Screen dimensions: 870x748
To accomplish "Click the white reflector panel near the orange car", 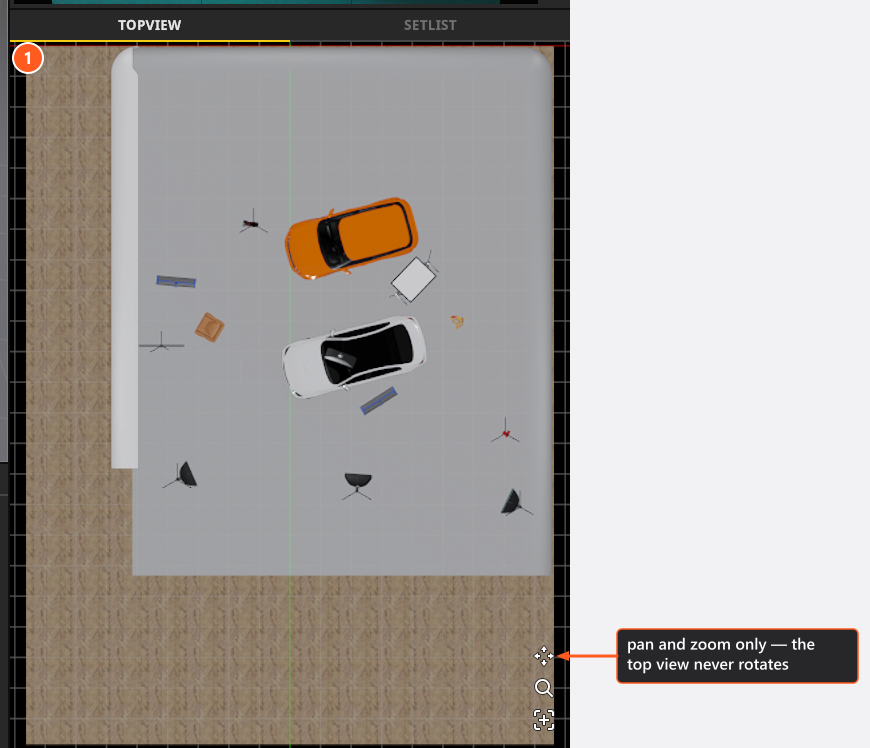I will [x=413, y=280].
